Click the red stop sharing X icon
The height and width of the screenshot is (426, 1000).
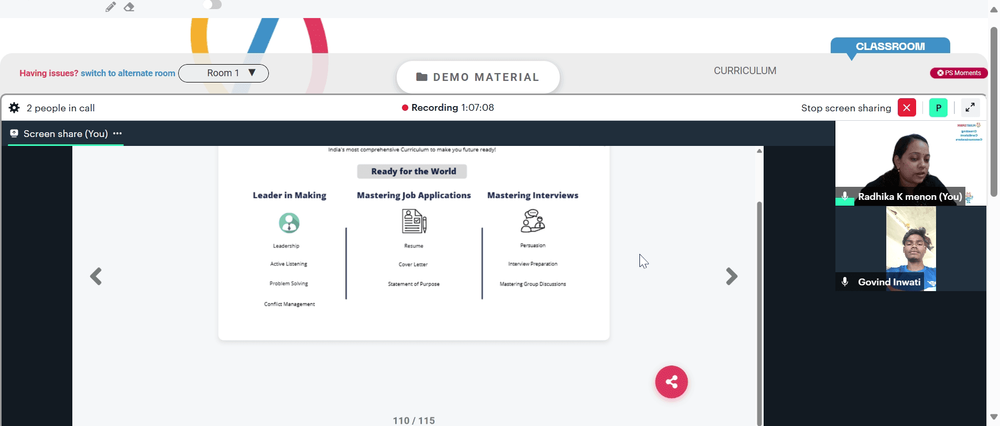point(906,108)
